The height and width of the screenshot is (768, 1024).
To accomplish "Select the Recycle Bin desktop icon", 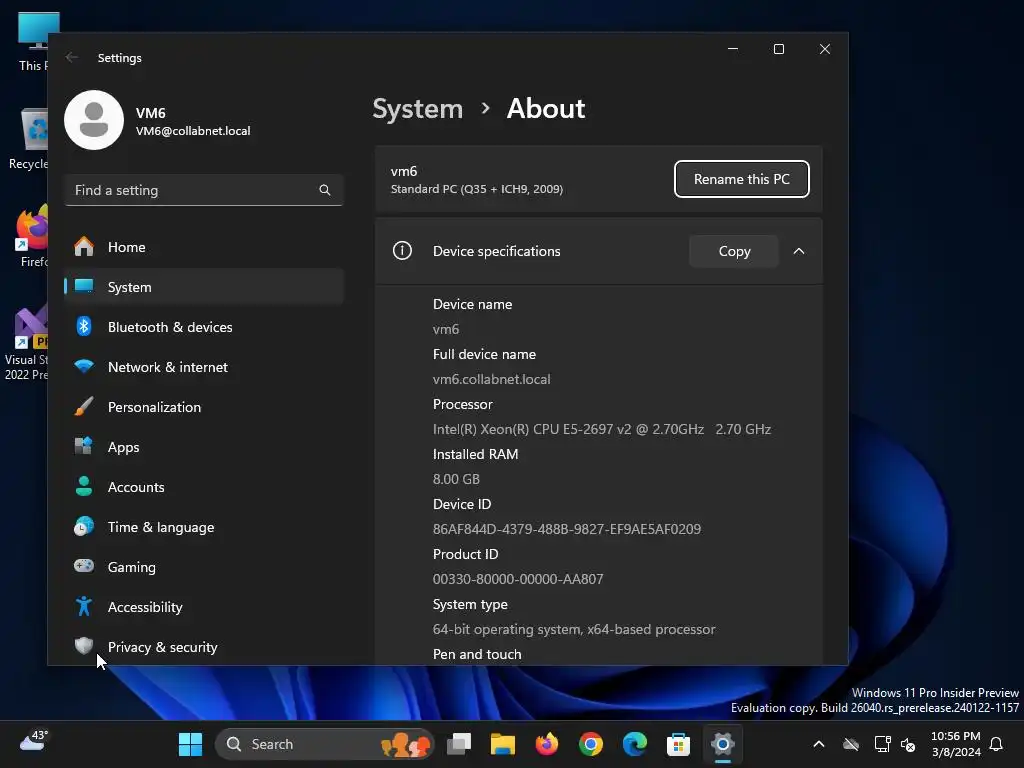I will (x=28, y=139).
